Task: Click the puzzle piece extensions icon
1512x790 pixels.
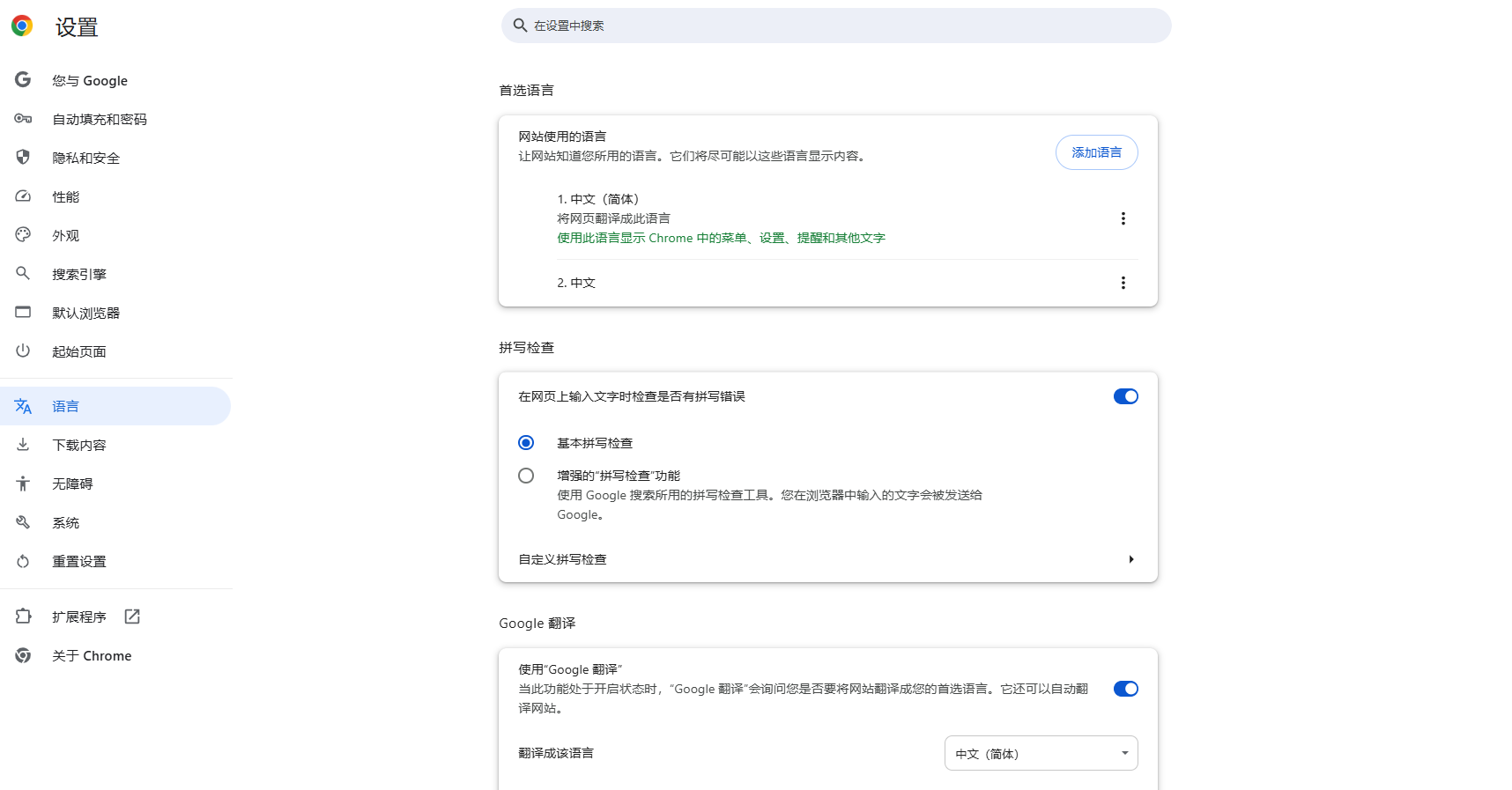Action: click(x=23, y=616)
